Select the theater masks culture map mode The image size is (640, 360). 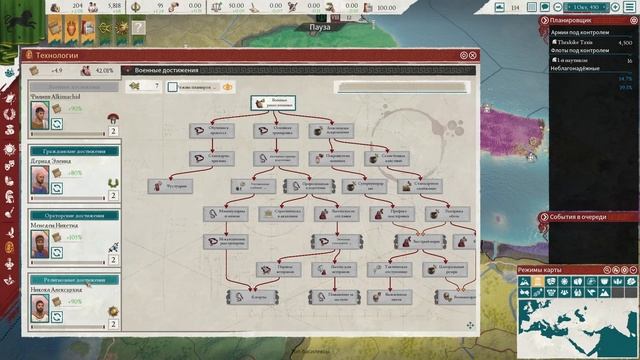551,282
